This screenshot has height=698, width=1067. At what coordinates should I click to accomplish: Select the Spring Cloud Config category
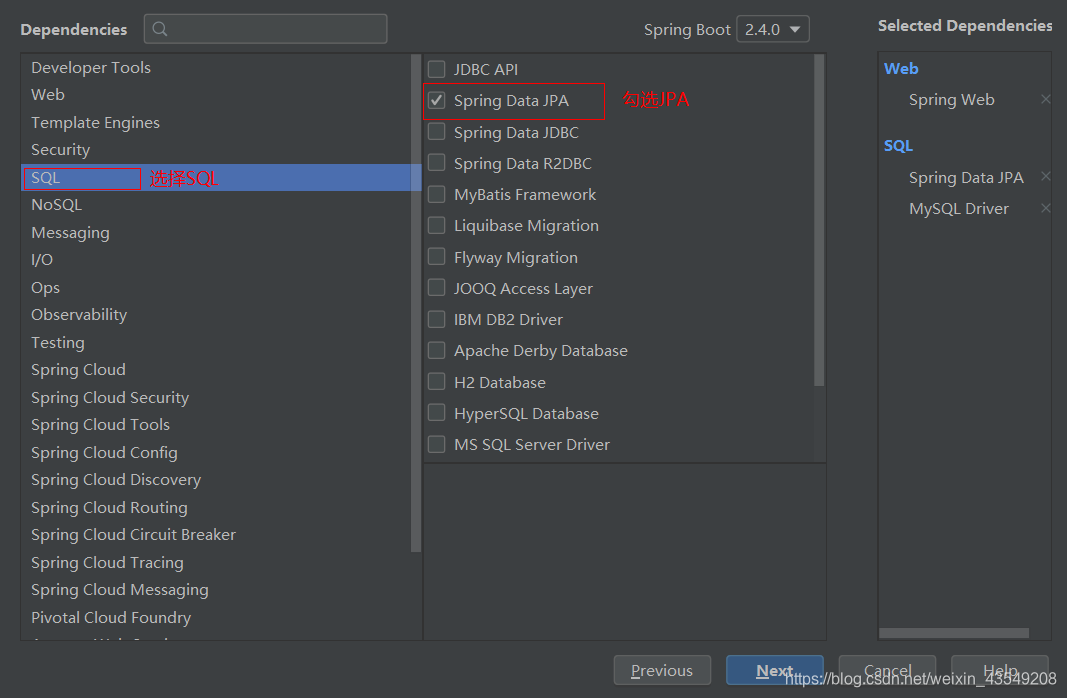pyautogui.click(x=216, y=452)
